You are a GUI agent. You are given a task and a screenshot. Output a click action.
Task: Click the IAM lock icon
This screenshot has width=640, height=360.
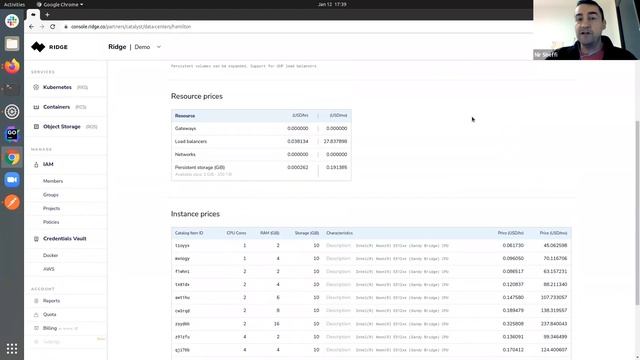[36, 164]
